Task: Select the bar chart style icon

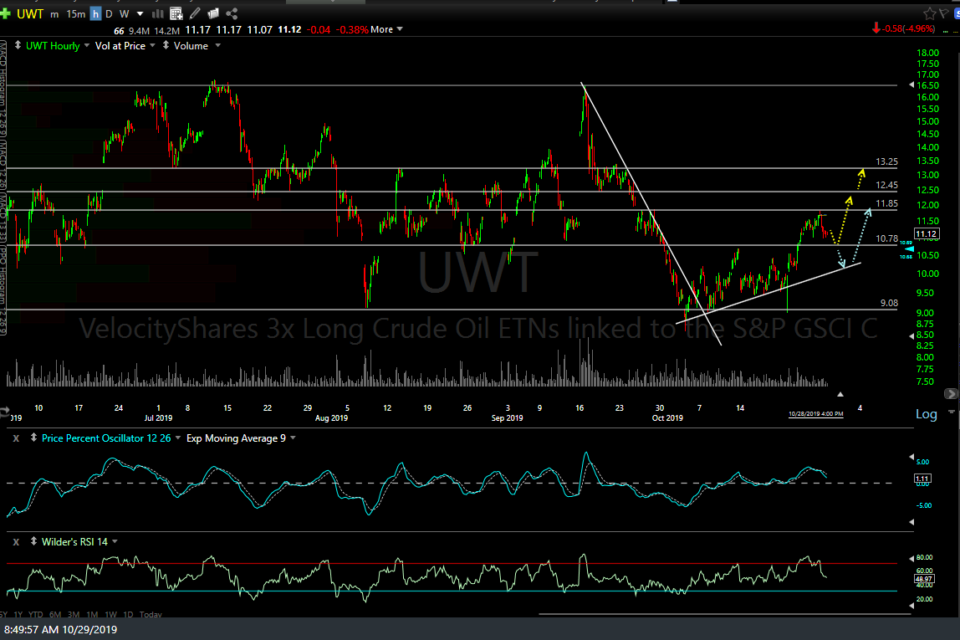Action: [157, 13]
